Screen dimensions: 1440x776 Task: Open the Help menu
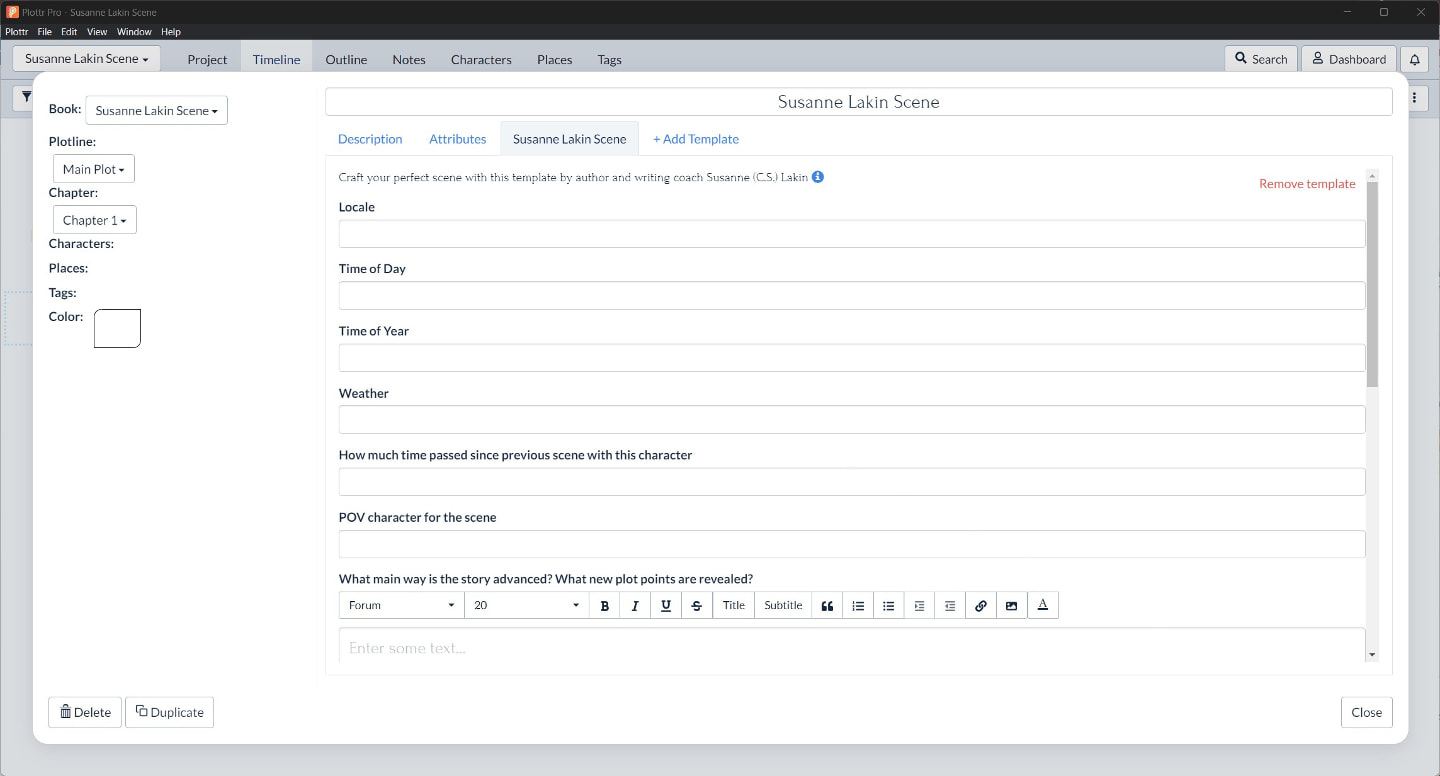[x=171, y=32]
